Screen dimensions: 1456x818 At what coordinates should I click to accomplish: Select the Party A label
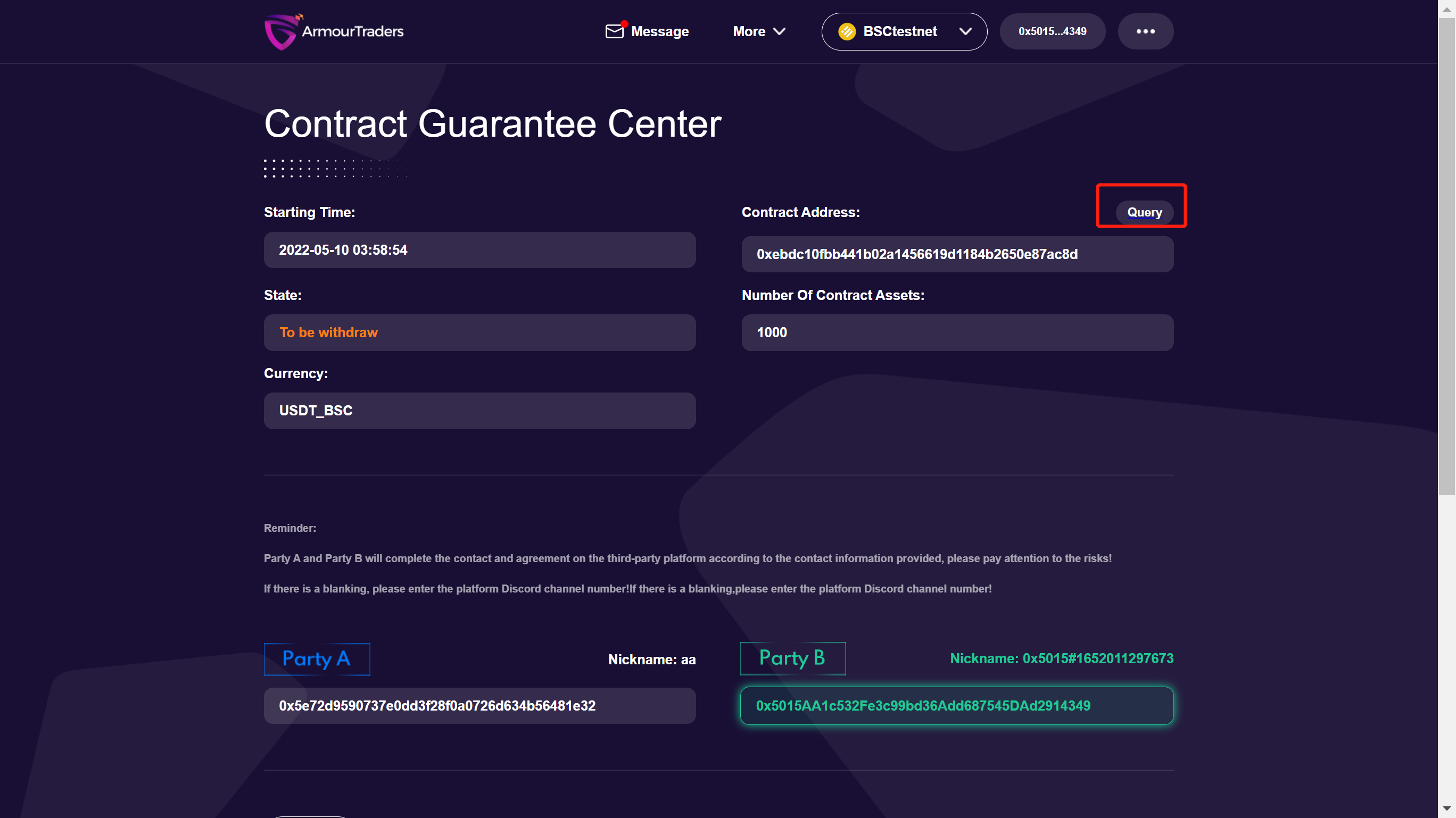pyautogui.click(x=317, y=658)
